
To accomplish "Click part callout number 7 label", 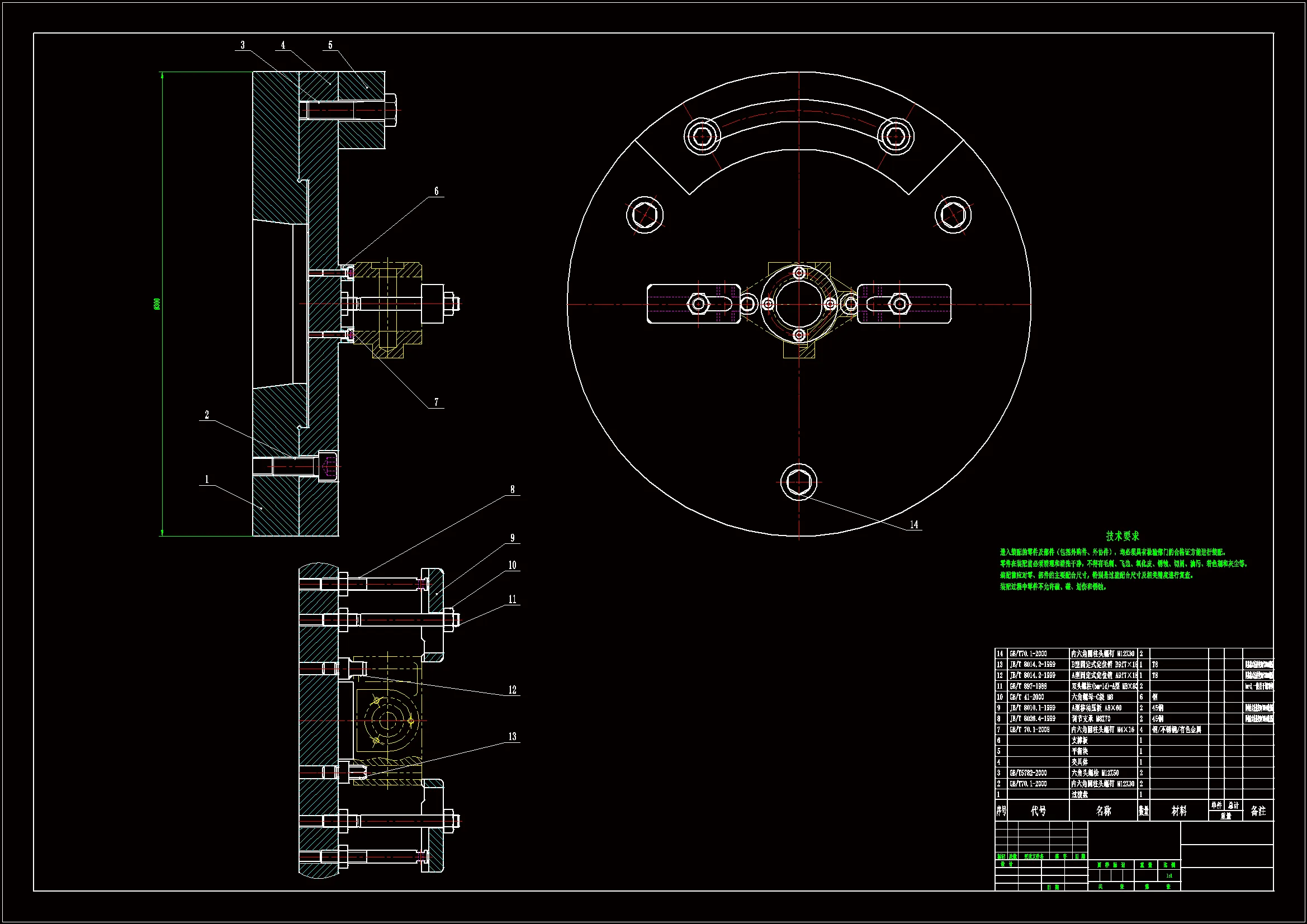I will click(436, 402).
